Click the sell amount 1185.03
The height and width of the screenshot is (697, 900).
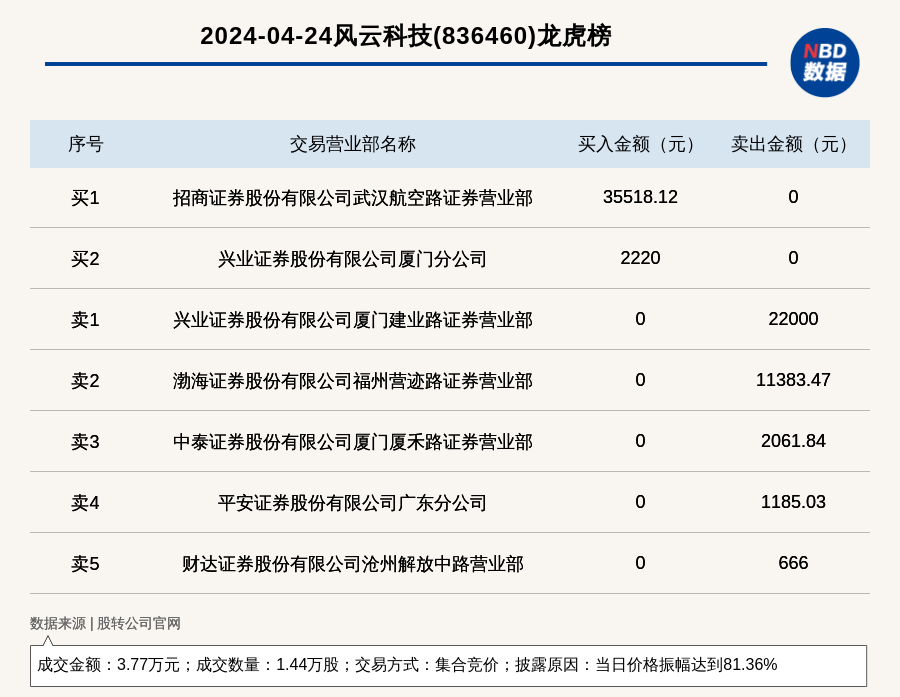point(793,502)
